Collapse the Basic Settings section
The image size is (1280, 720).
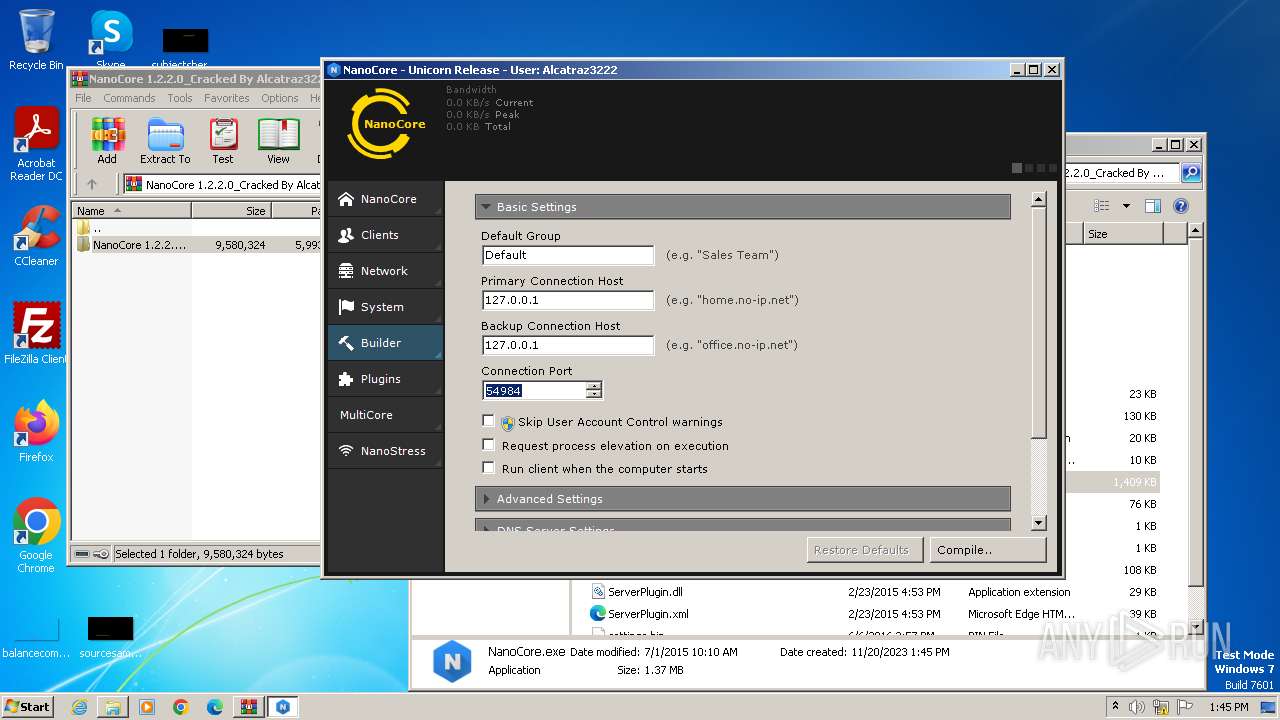click(x=743, y=207)
